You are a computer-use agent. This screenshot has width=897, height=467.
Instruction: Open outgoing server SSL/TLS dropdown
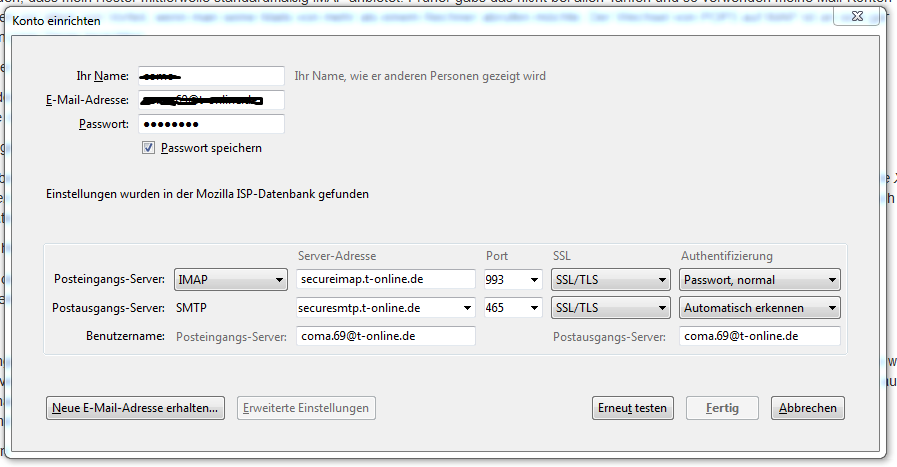[x=610, y=308]
